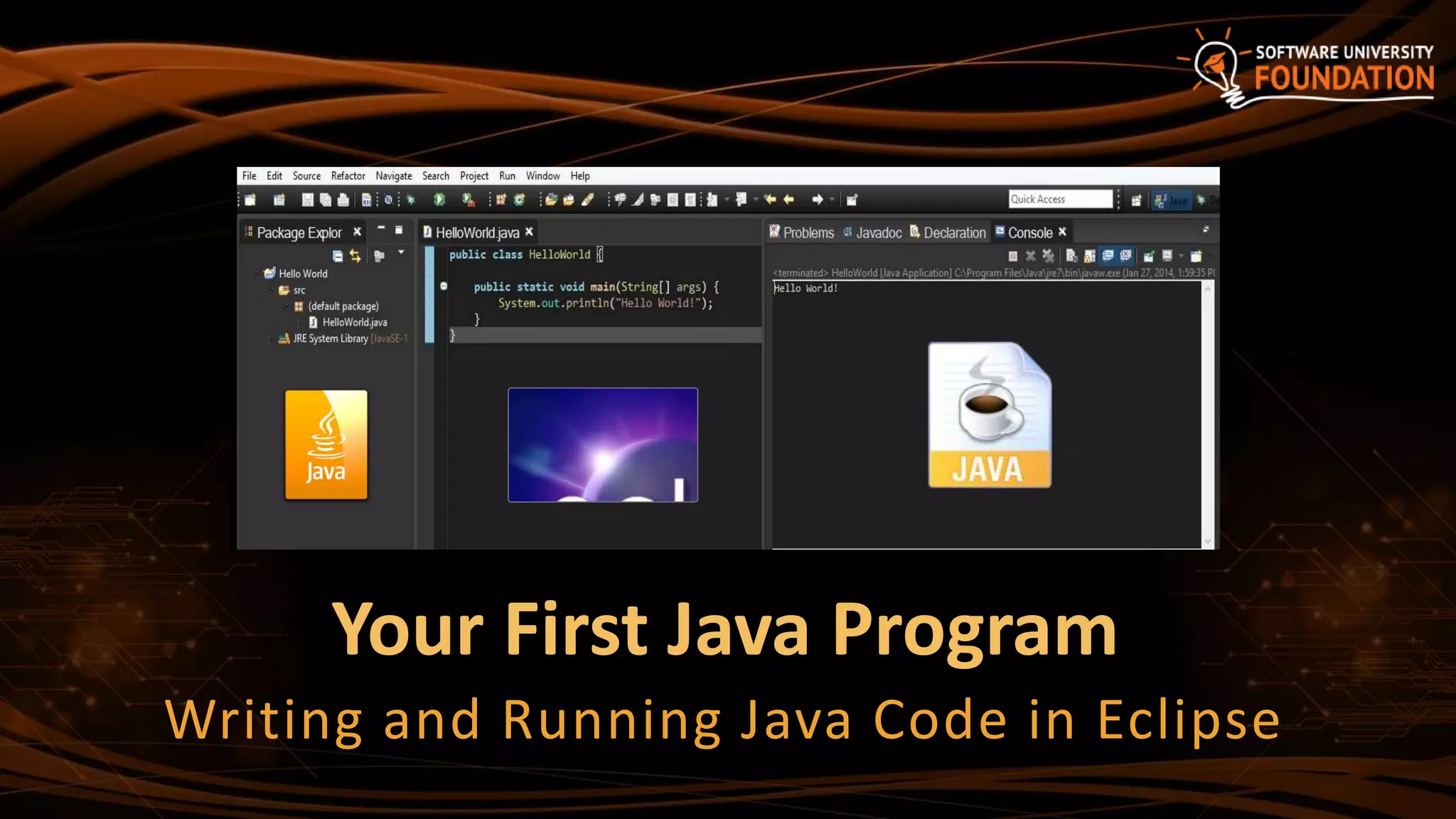Screen dimensions: 1456x819
Task: Start debugging with the bug icon
Action: pyautogui.click(x=411, y=200)
